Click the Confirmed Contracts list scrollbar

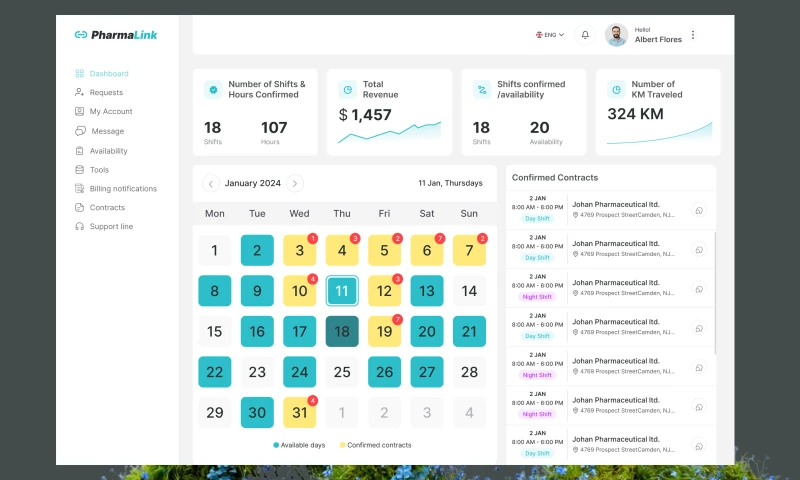(715, 293)
